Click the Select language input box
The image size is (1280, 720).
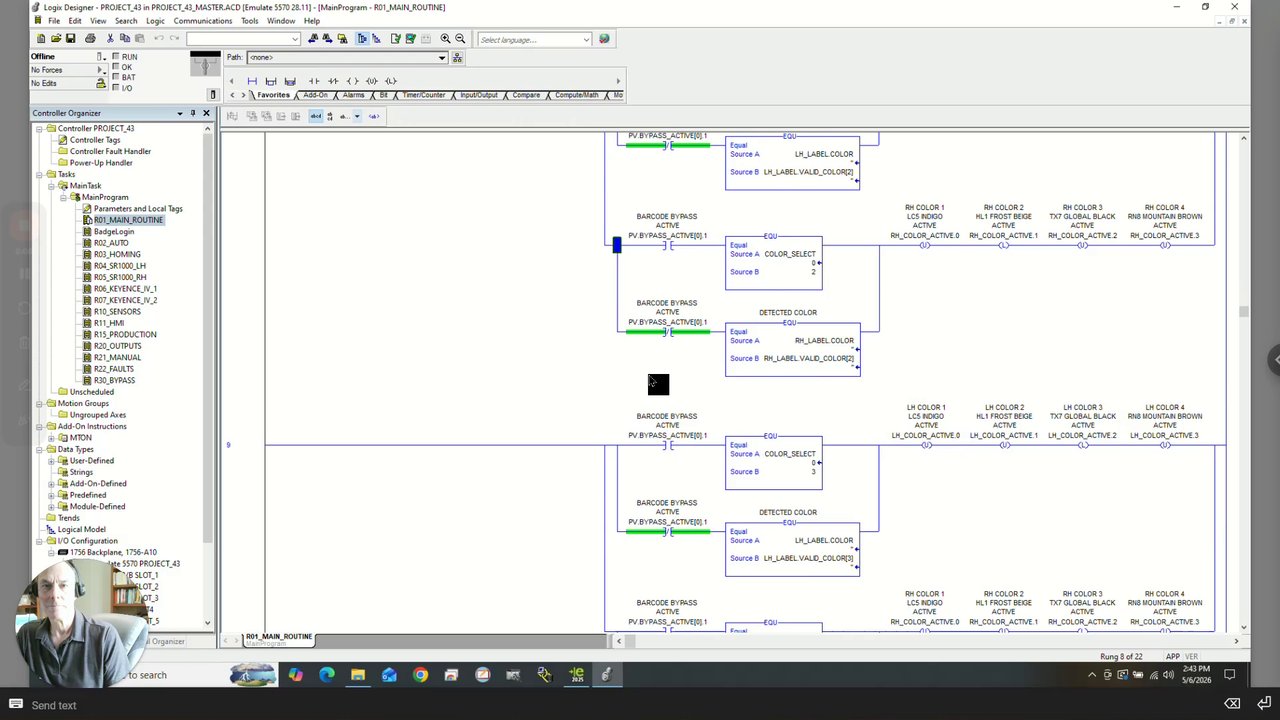coord(534,39)
